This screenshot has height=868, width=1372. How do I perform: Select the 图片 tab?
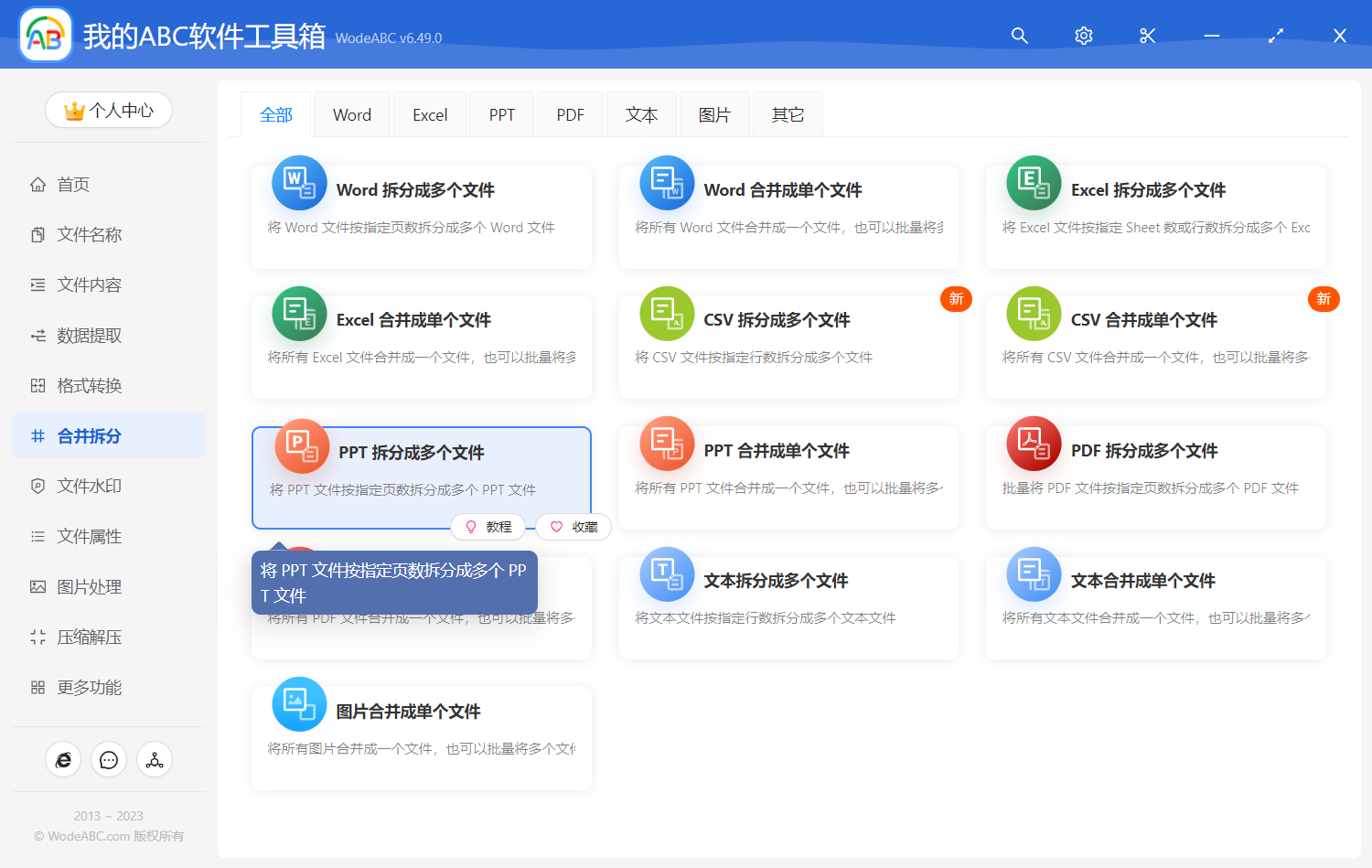(714, 115)
